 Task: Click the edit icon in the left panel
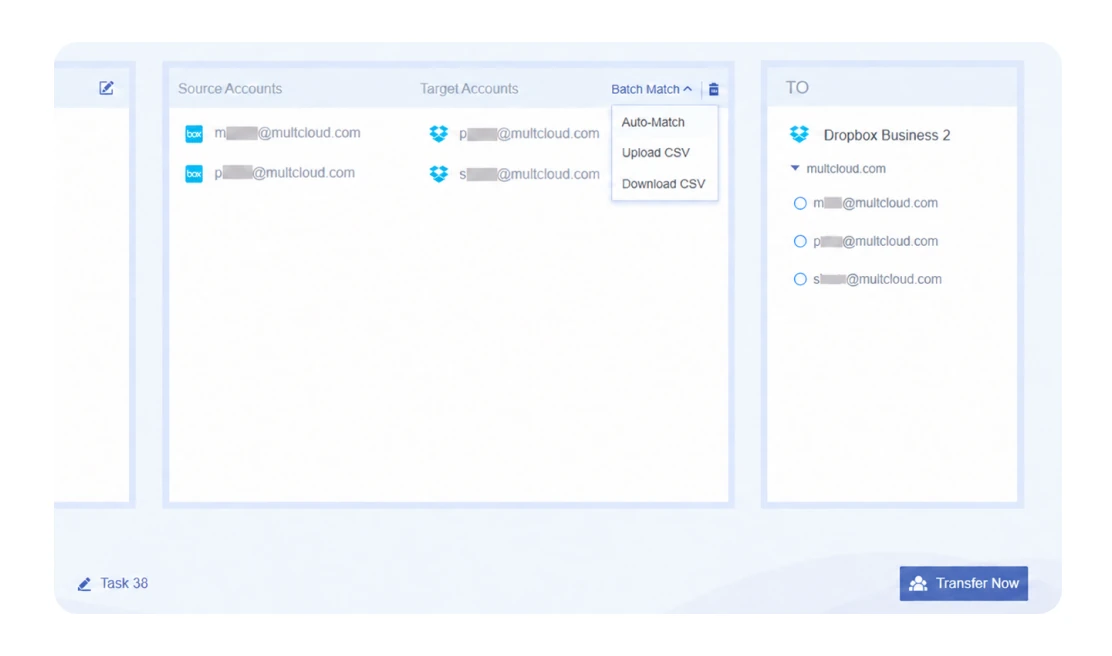click(106, 88)
